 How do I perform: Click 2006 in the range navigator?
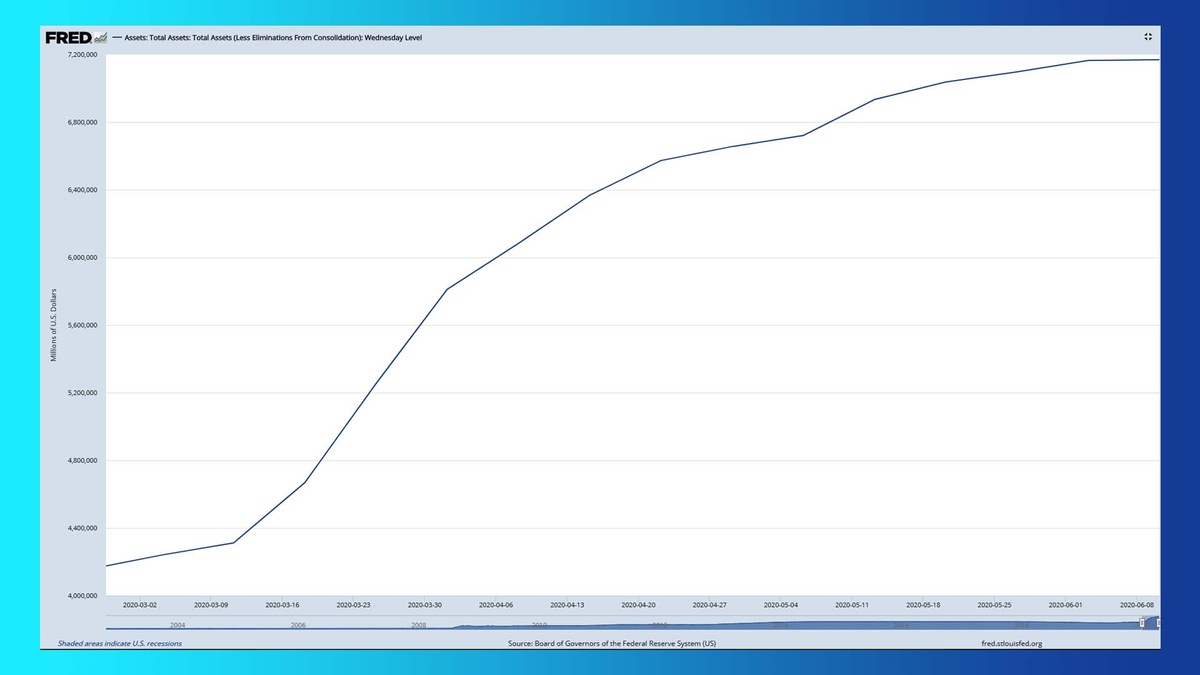pyautogui.click(x=298, y=624)
